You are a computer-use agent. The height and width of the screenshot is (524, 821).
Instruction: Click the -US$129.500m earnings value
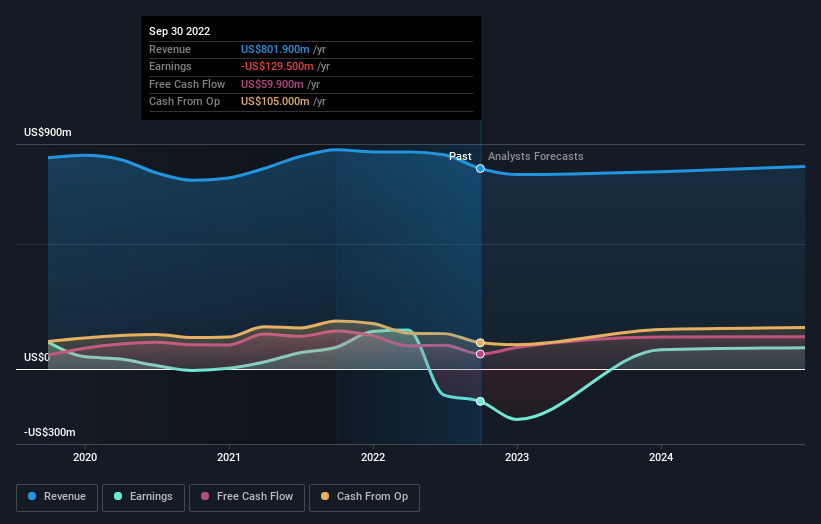[x=277, y=66]
